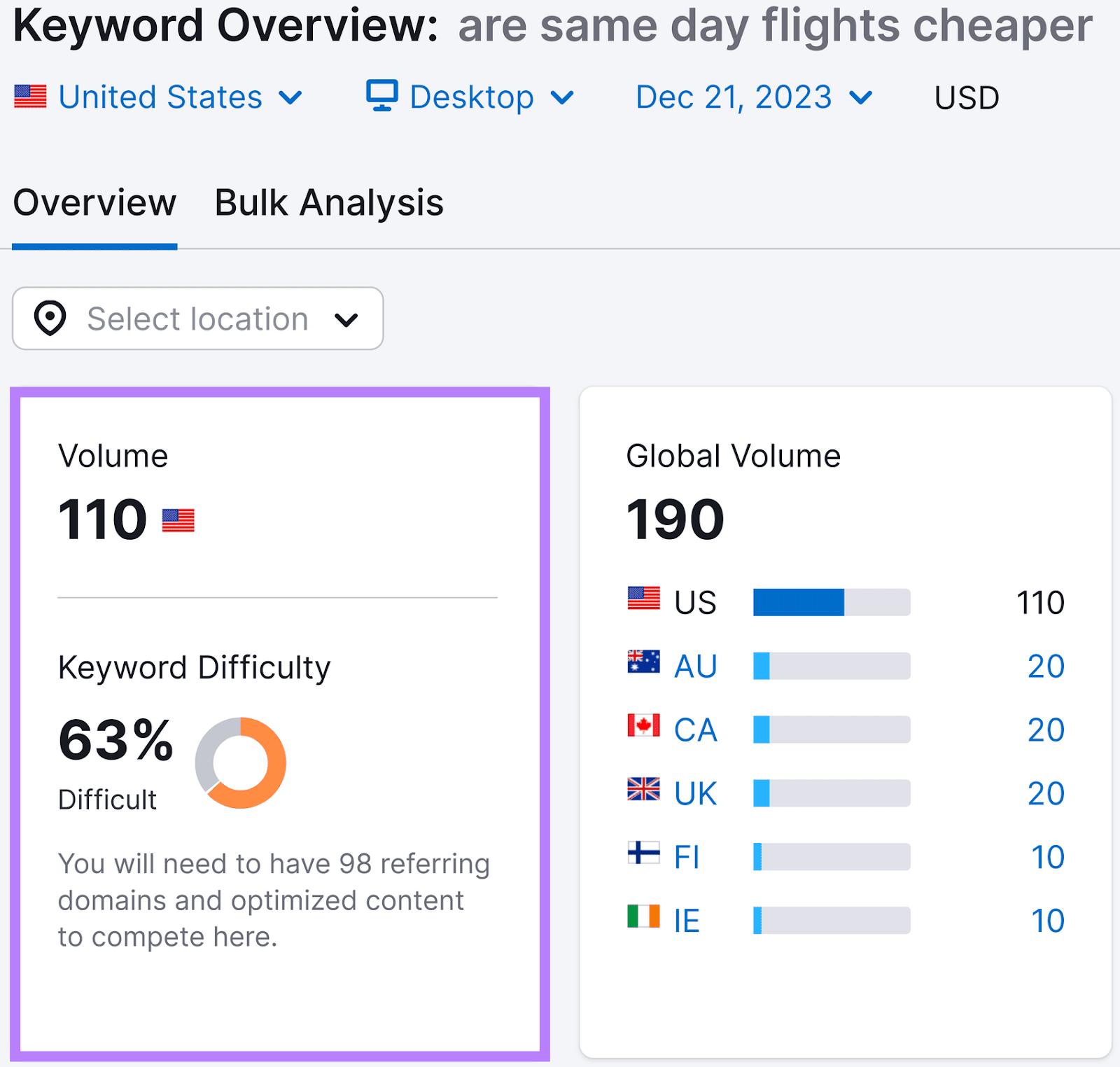Click the orange keyword difficulty donut chart
The height and width of the screenshot is (1067, 1120).
coord(241,762)
